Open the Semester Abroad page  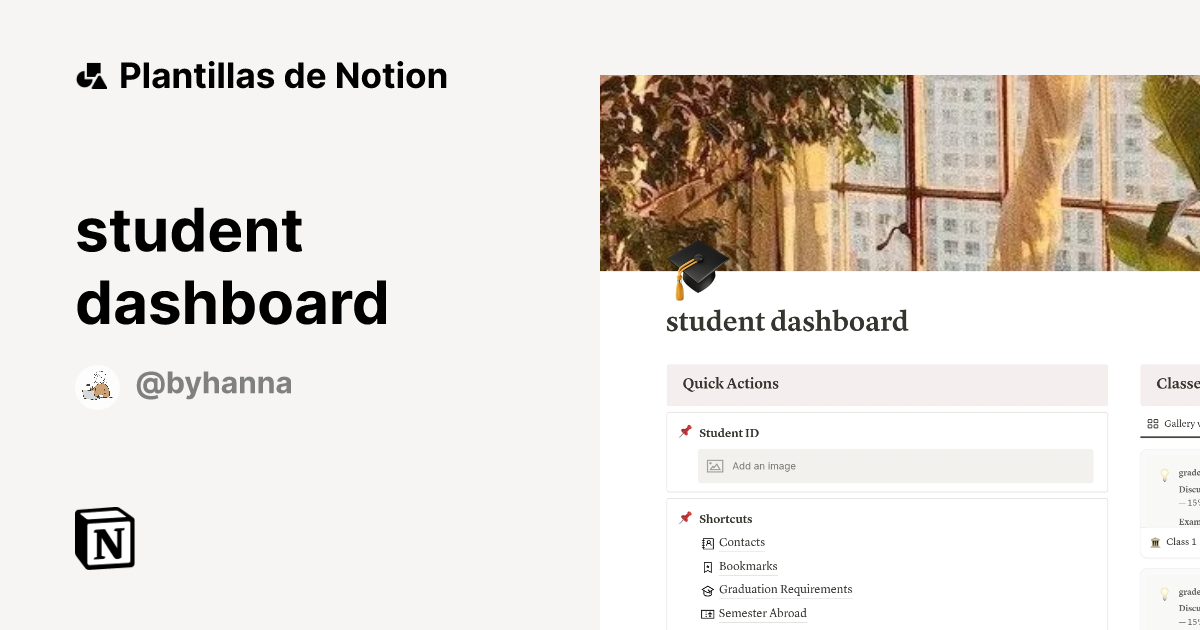pos(762,613)
